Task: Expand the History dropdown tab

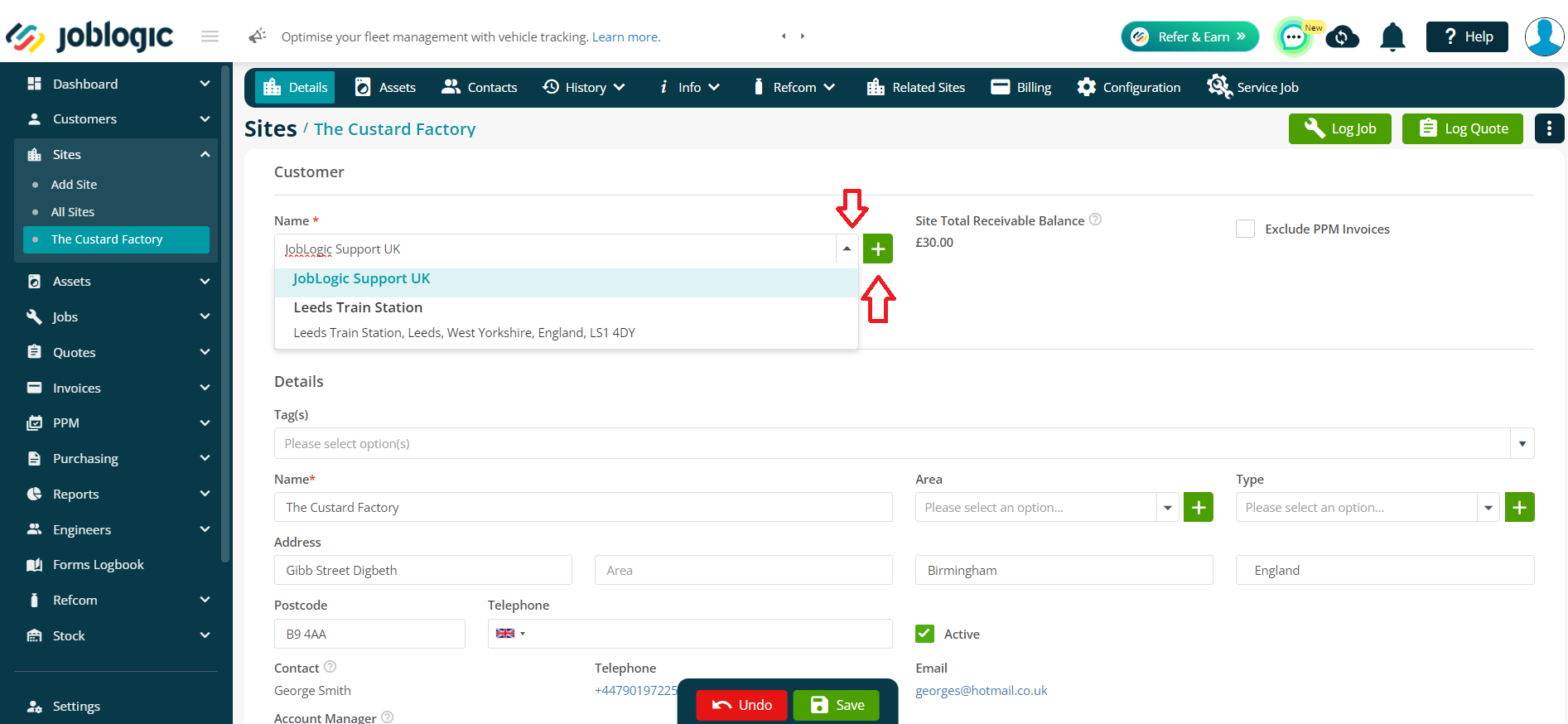Action: 584,87
